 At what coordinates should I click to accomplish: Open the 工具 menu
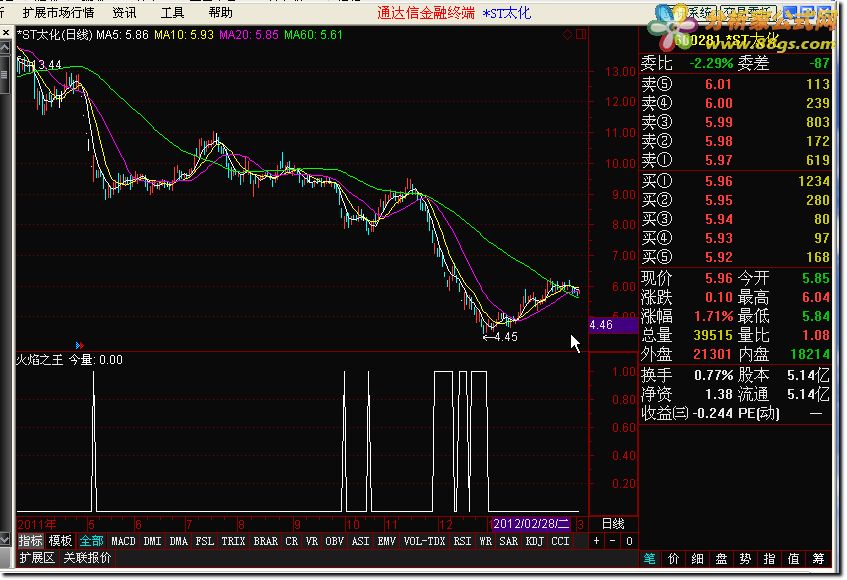click(172, 12)
